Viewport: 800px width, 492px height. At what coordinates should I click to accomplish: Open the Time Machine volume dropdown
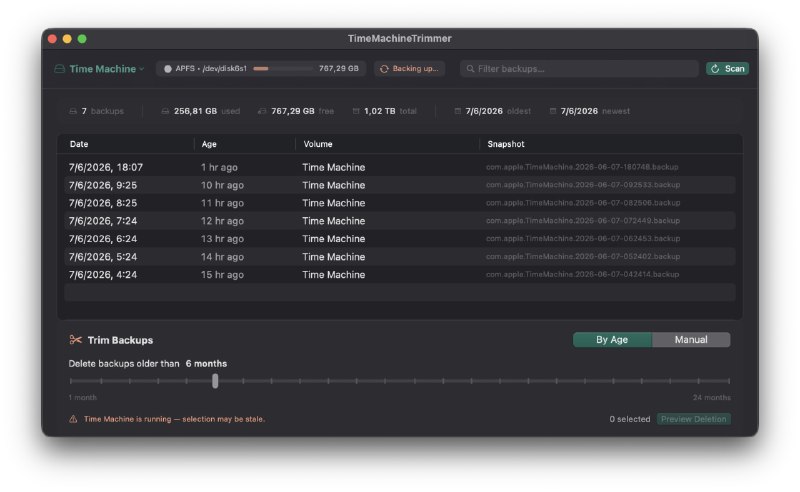click(x=99, y=69)
